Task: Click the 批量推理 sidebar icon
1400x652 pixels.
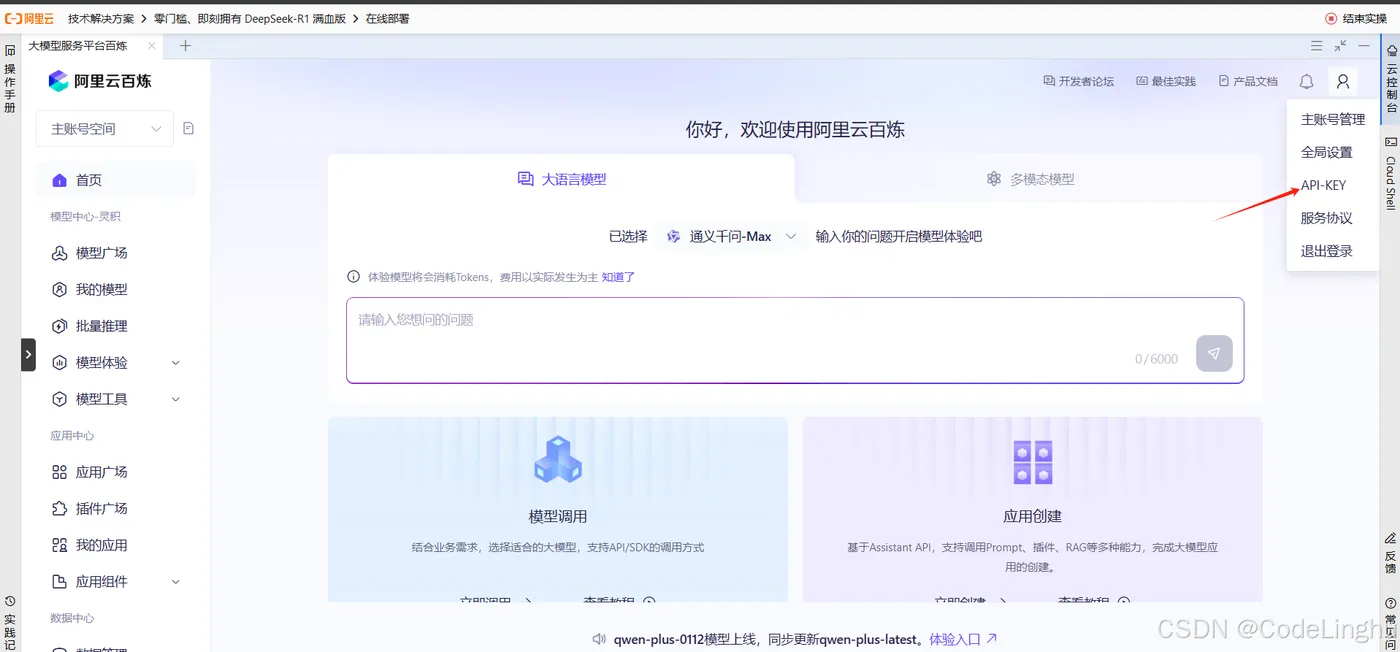Action: (x=59, y=326)
